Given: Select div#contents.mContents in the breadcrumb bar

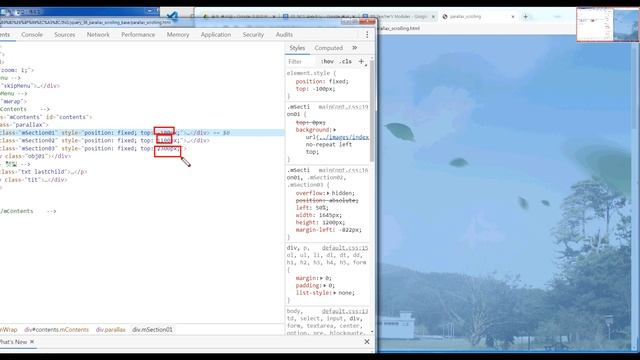Looking at the screenshot, I should [56, 329].
